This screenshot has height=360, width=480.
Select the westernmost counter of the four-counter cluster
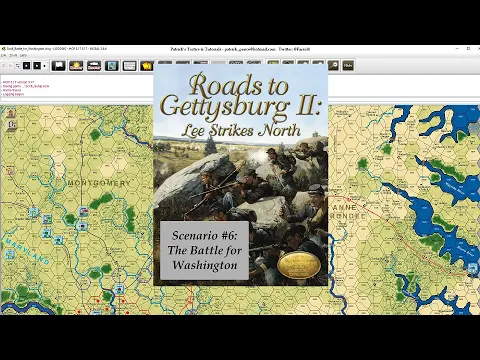point(33,212)
